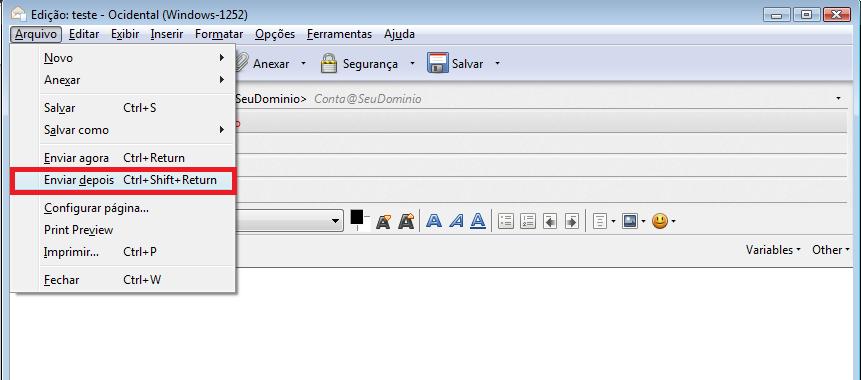
Task: Open the Segurança dropdown arrow
Action: (412, 64)
